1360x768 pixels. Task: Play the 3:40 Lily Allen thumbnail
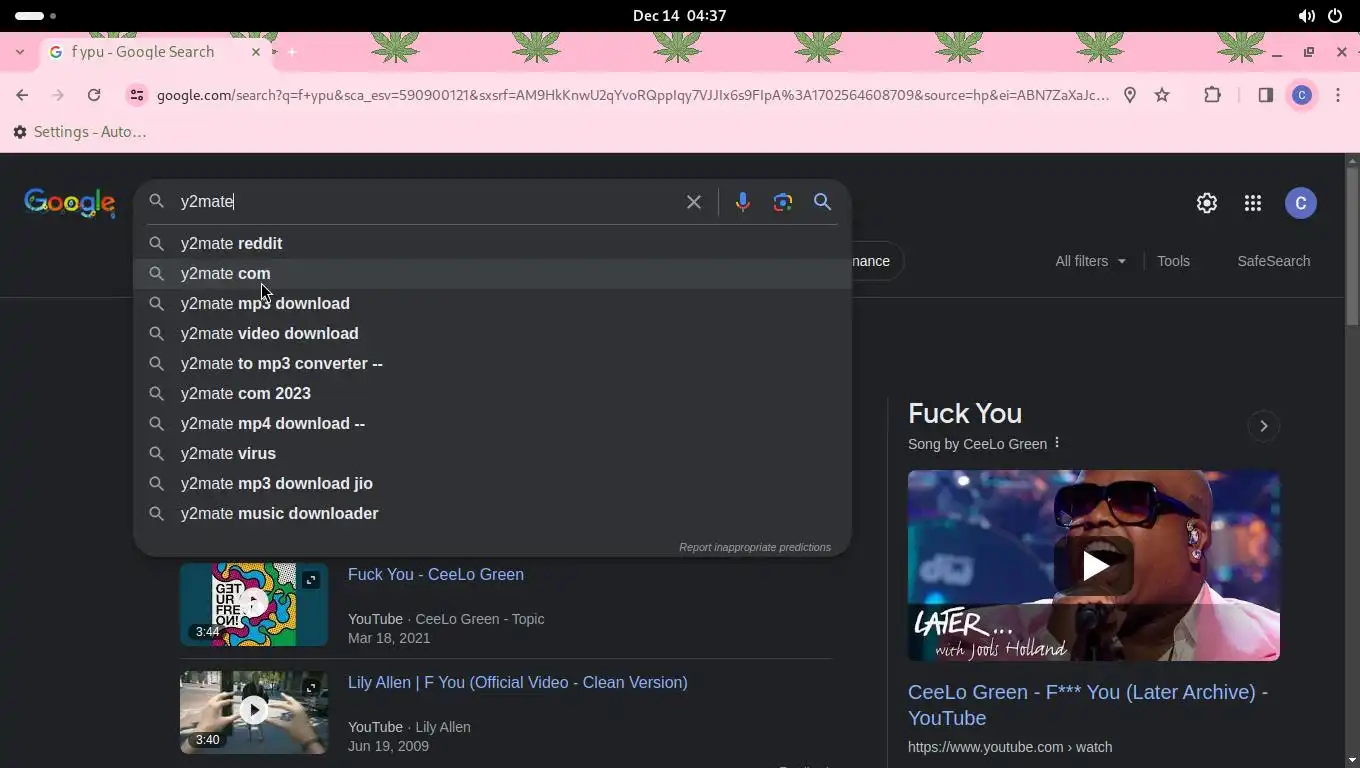click(254, 711)
